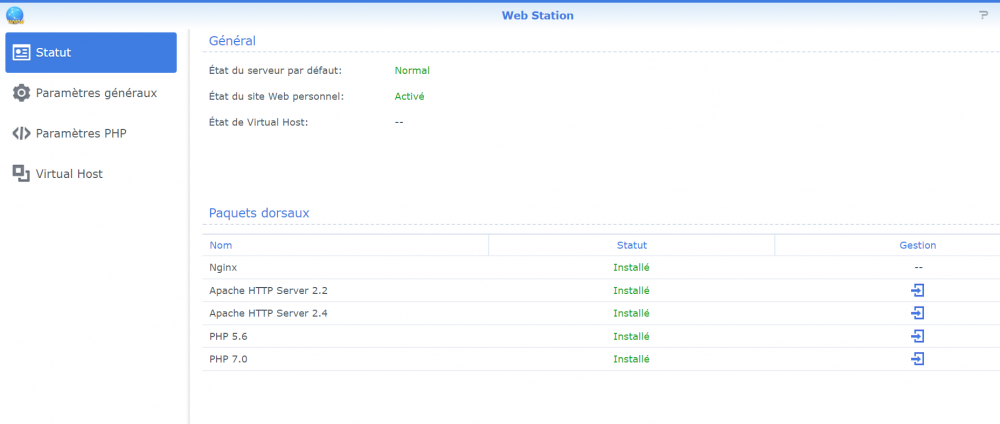Image resolution: width=1000 pixels, height=424 pixels.
Task: Select the Nginx row name
Action: [223, 267]
